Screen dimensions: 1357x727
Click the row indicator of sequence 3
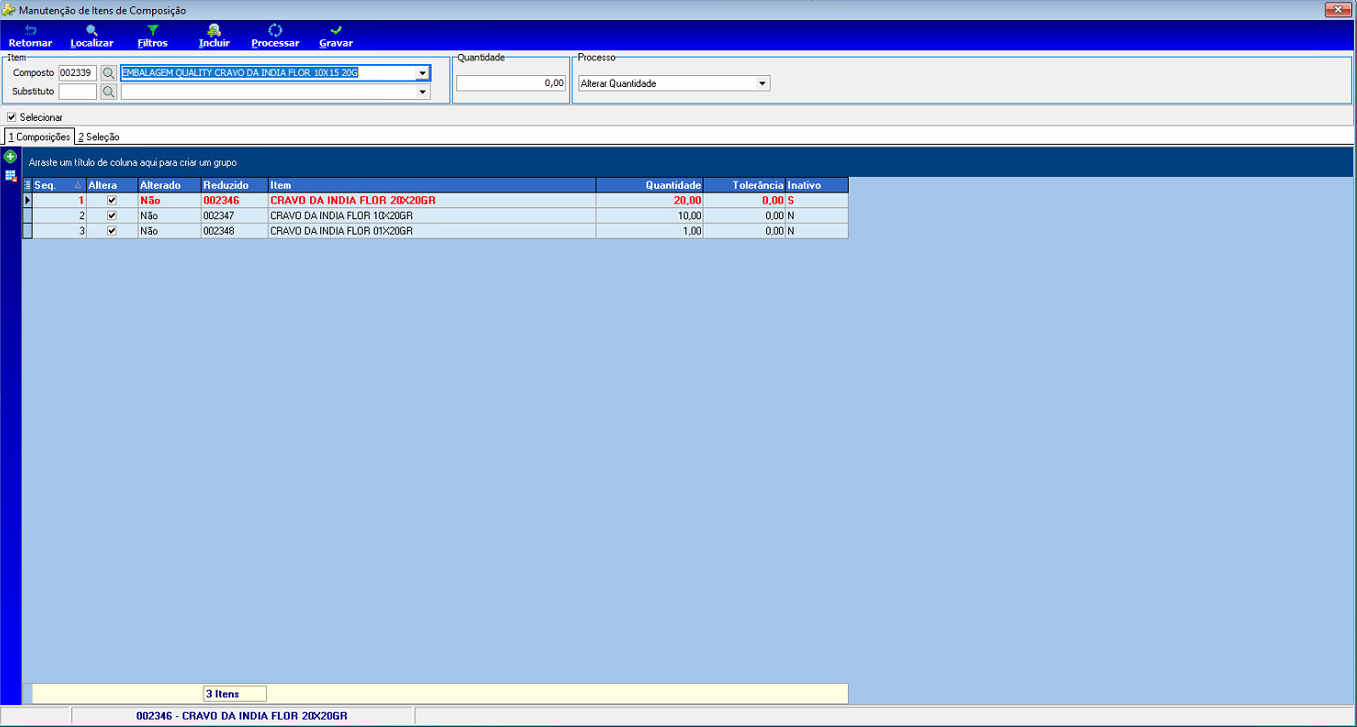point(27,230)
